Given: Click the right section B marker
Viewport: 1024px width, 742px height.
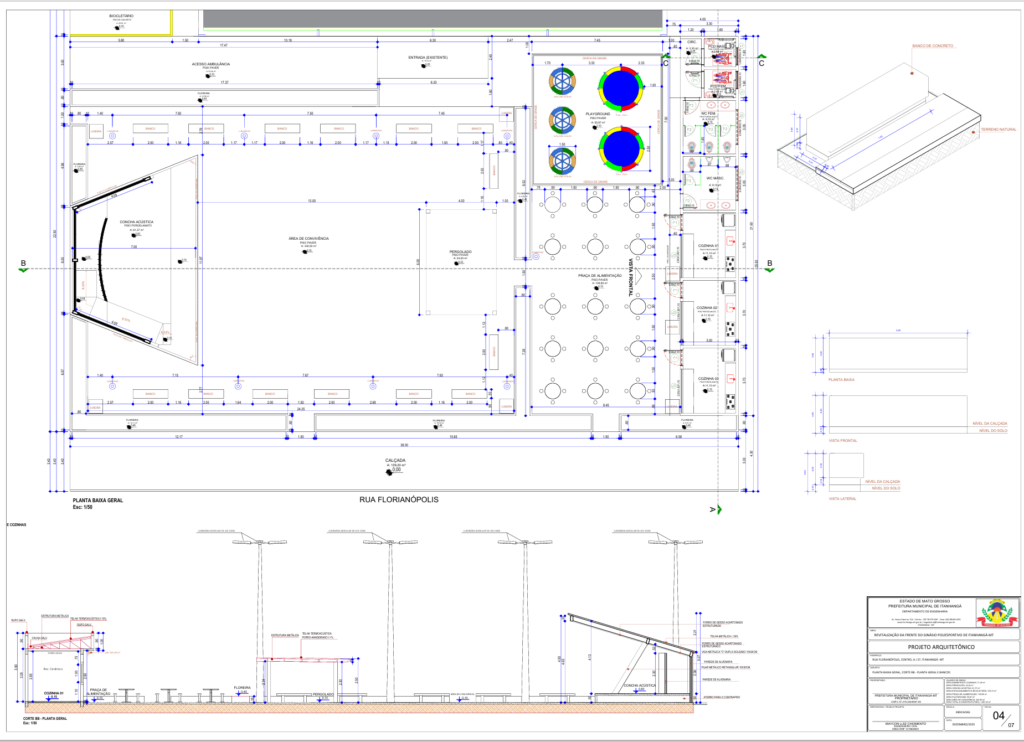Looking at the screenshot, I should tap(770, 265).
